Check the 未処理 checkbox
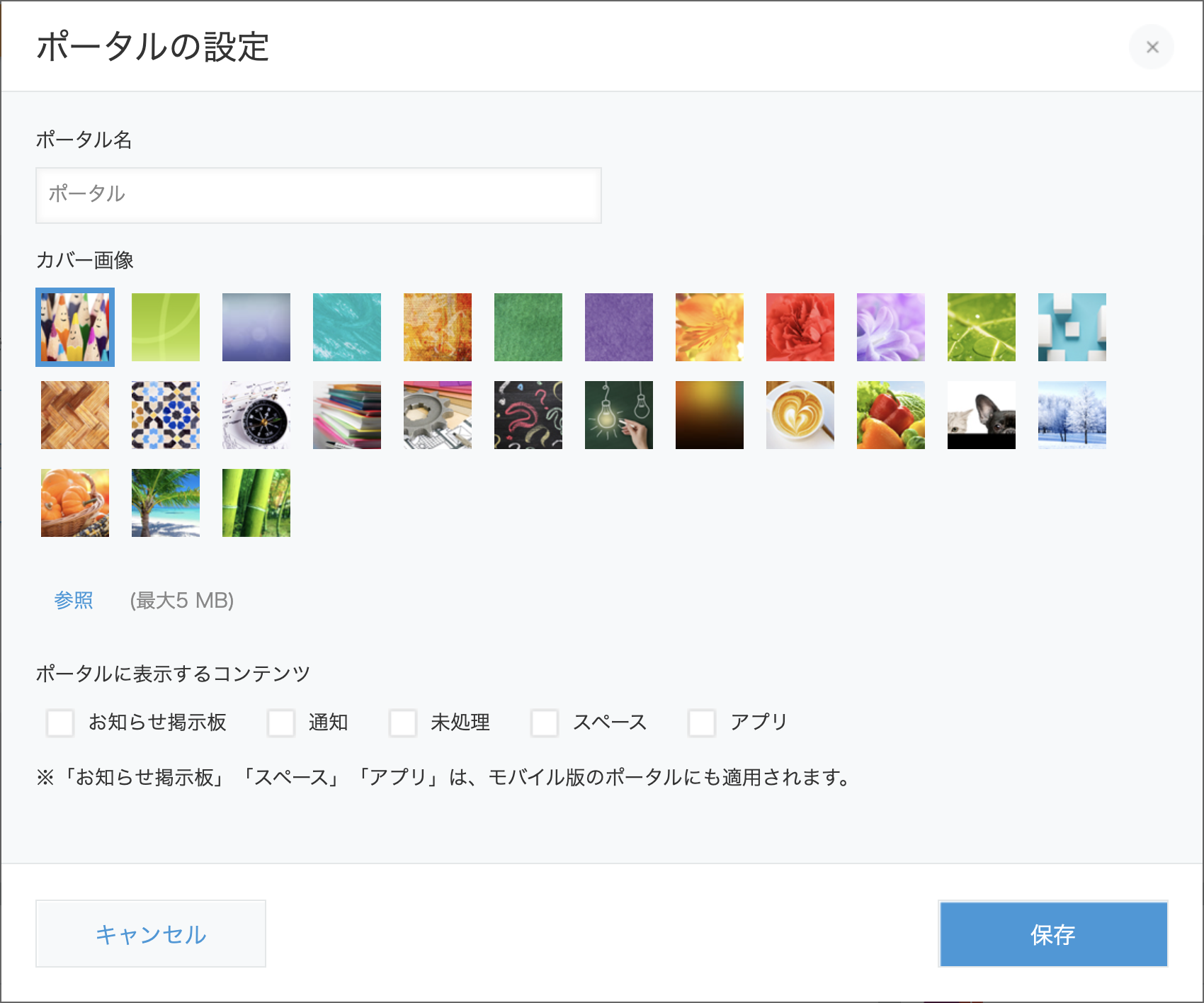 403,723
